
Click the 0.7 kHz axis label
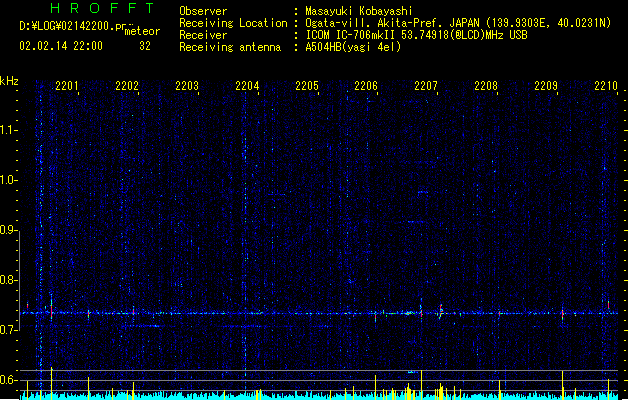point(8,330)
